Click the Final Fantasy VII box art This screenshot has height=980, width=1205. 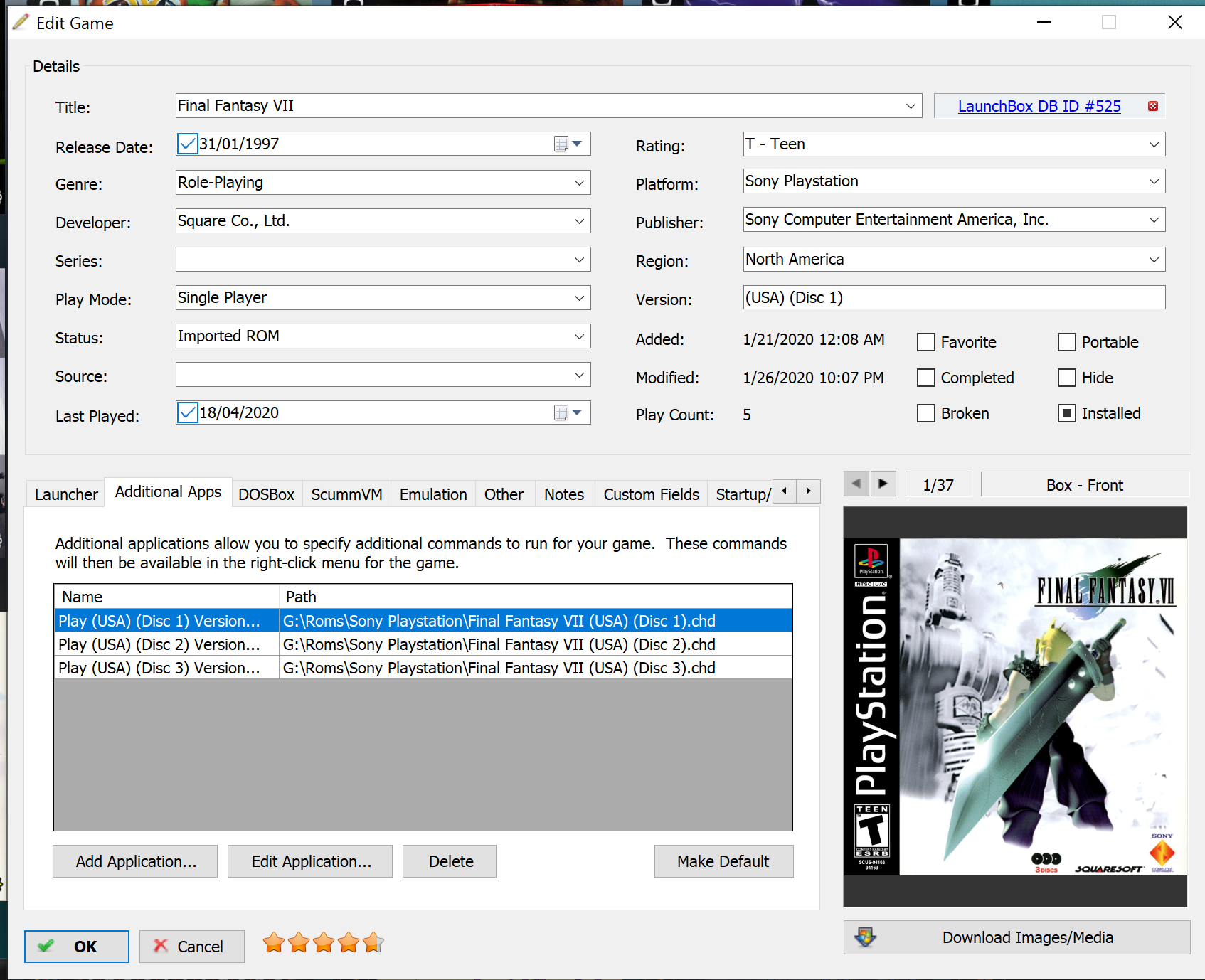point(1015,706)
